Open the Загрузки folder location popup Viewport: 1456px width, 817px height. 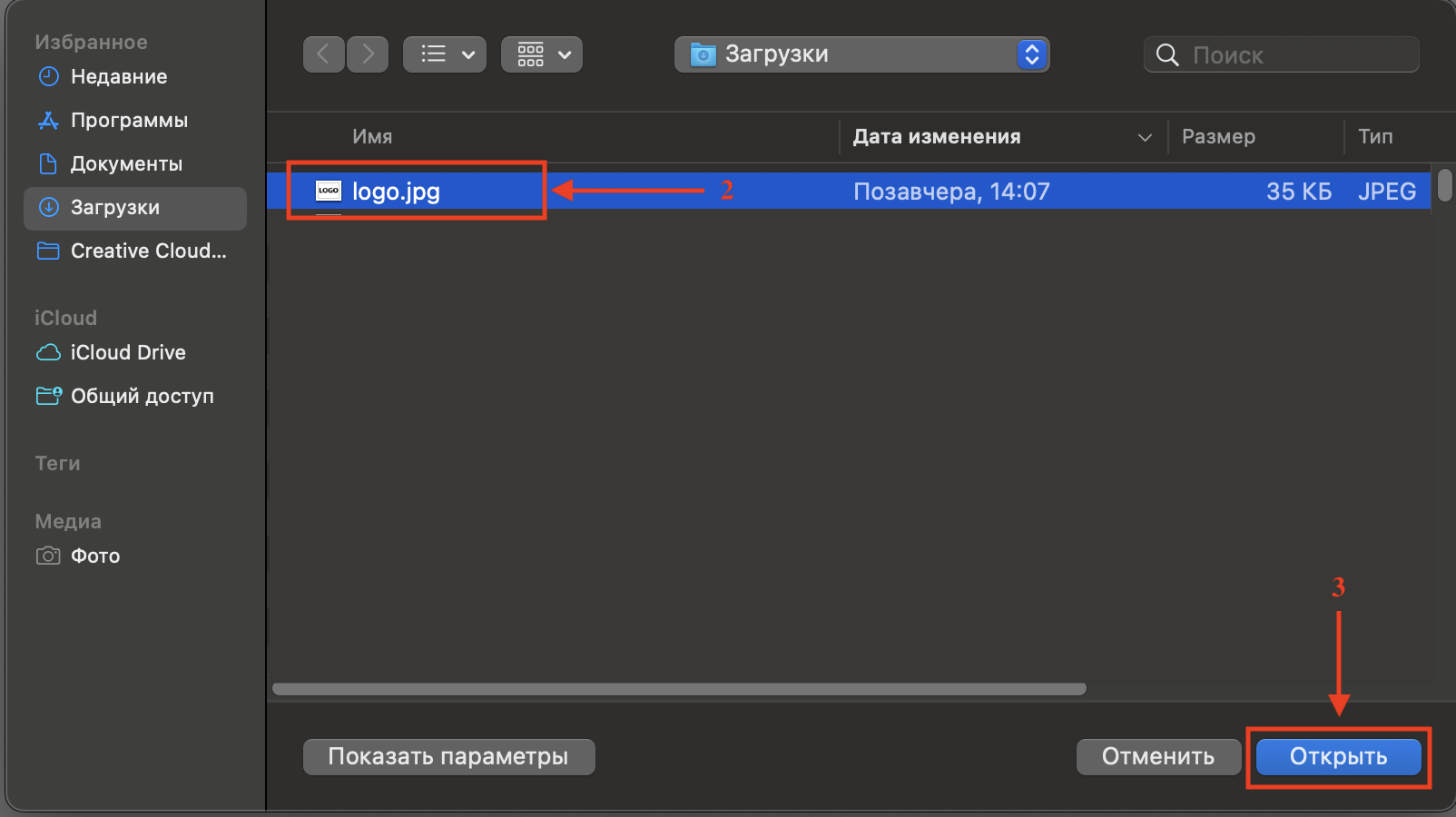(x=861, y=54)
